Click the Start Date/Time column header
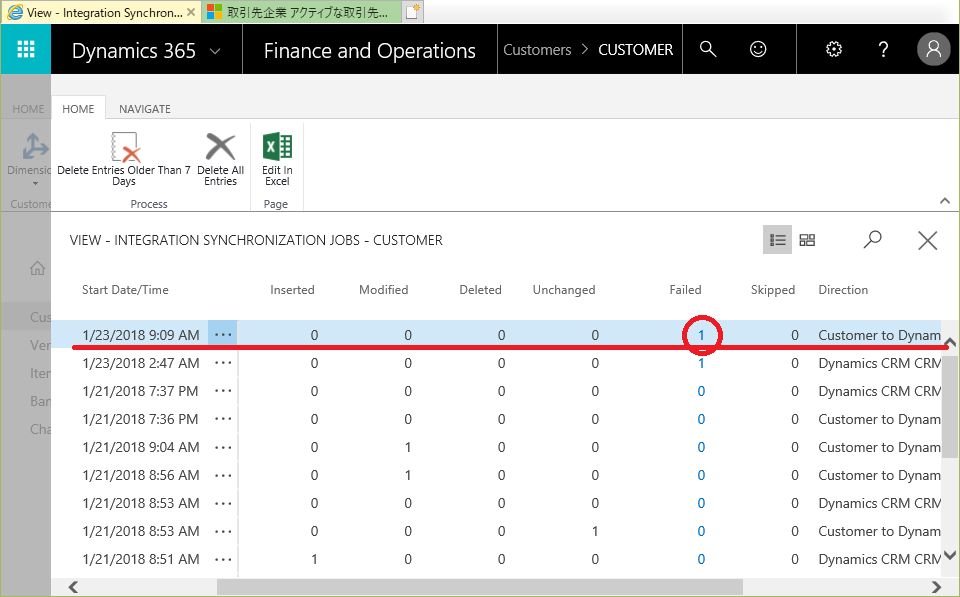Image resolution: width=960 pixels, height=597 pixels. coord(126,290)
